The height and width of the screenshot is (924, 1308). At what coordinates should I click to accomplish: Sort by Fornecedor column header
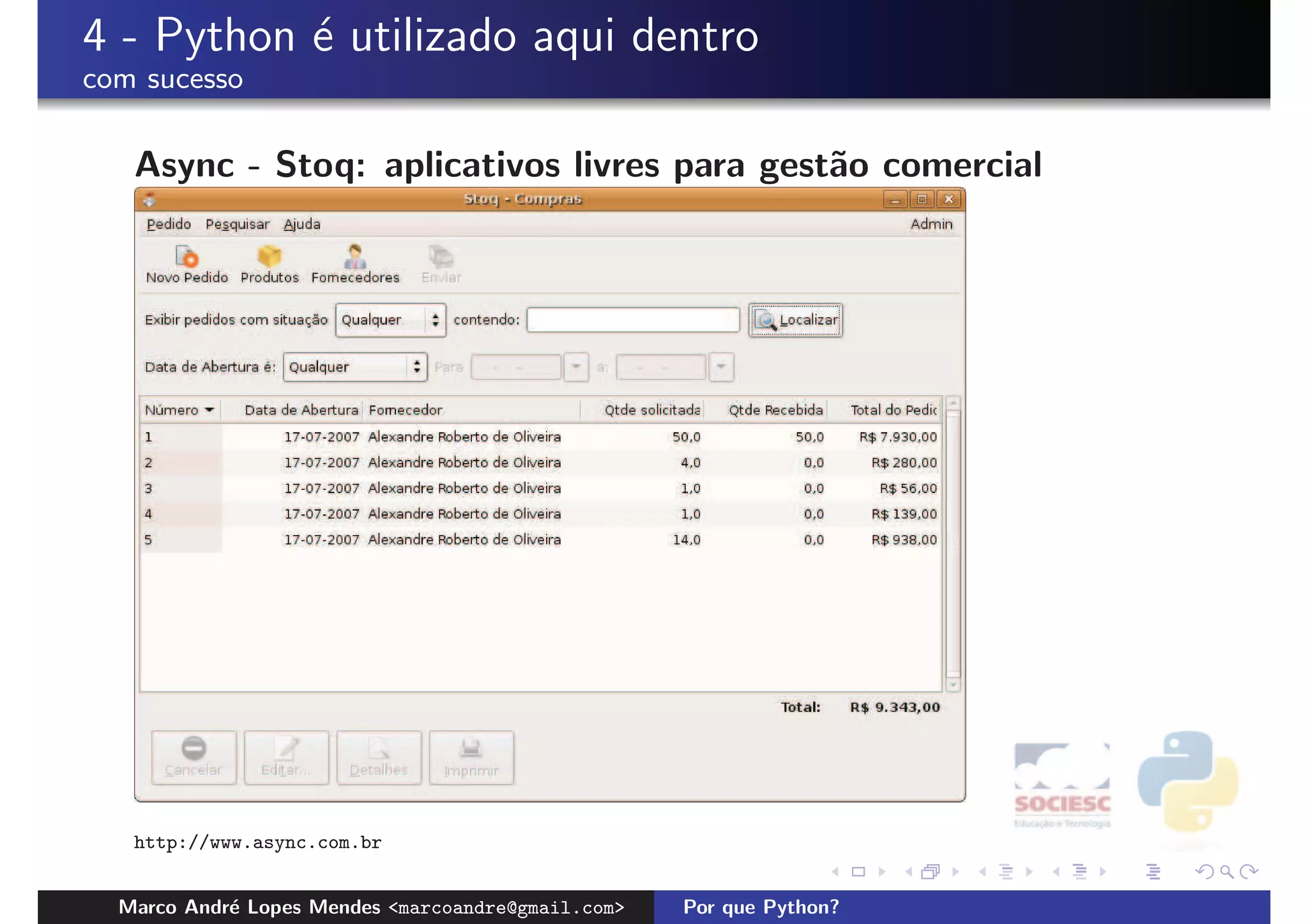coord(471,410)
